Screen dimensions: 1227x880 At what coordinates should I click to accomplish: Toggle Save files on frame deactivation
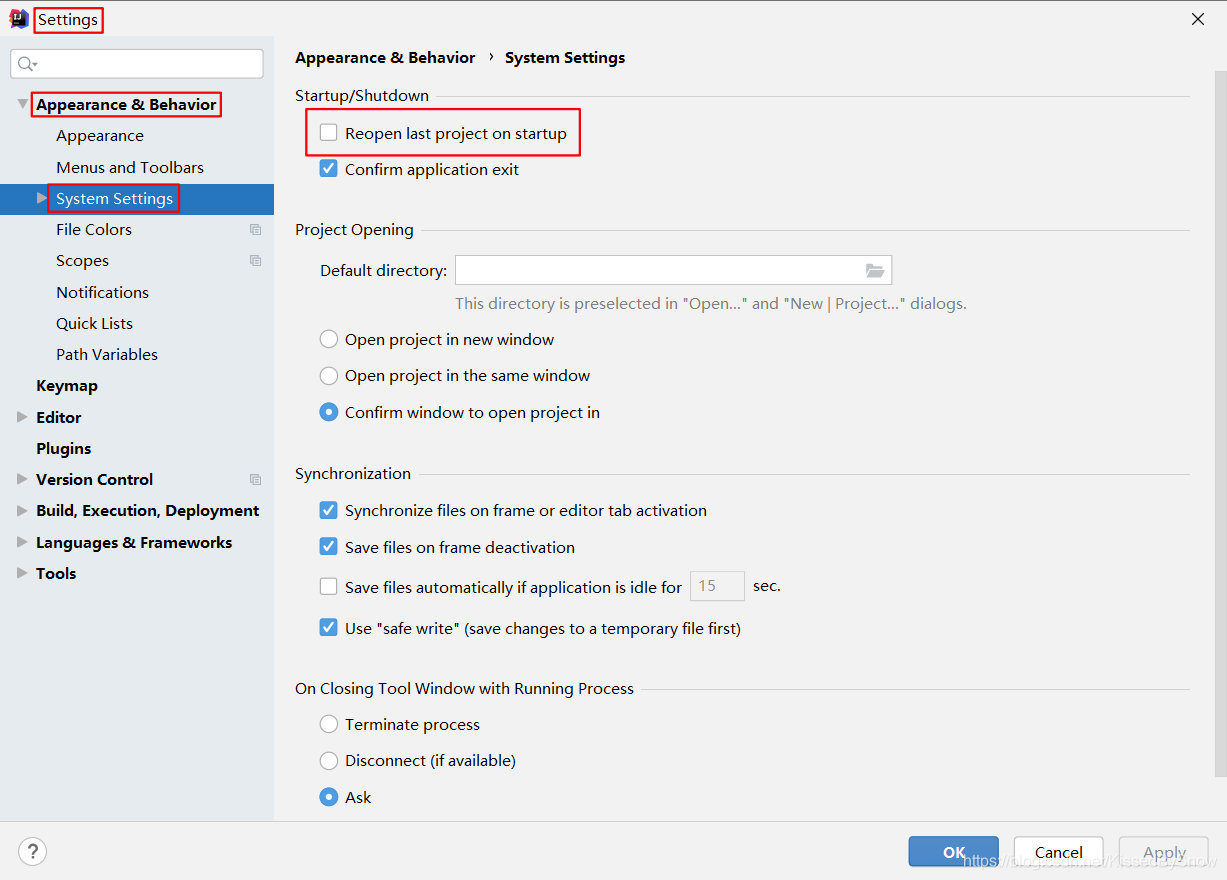coord(329,547)
